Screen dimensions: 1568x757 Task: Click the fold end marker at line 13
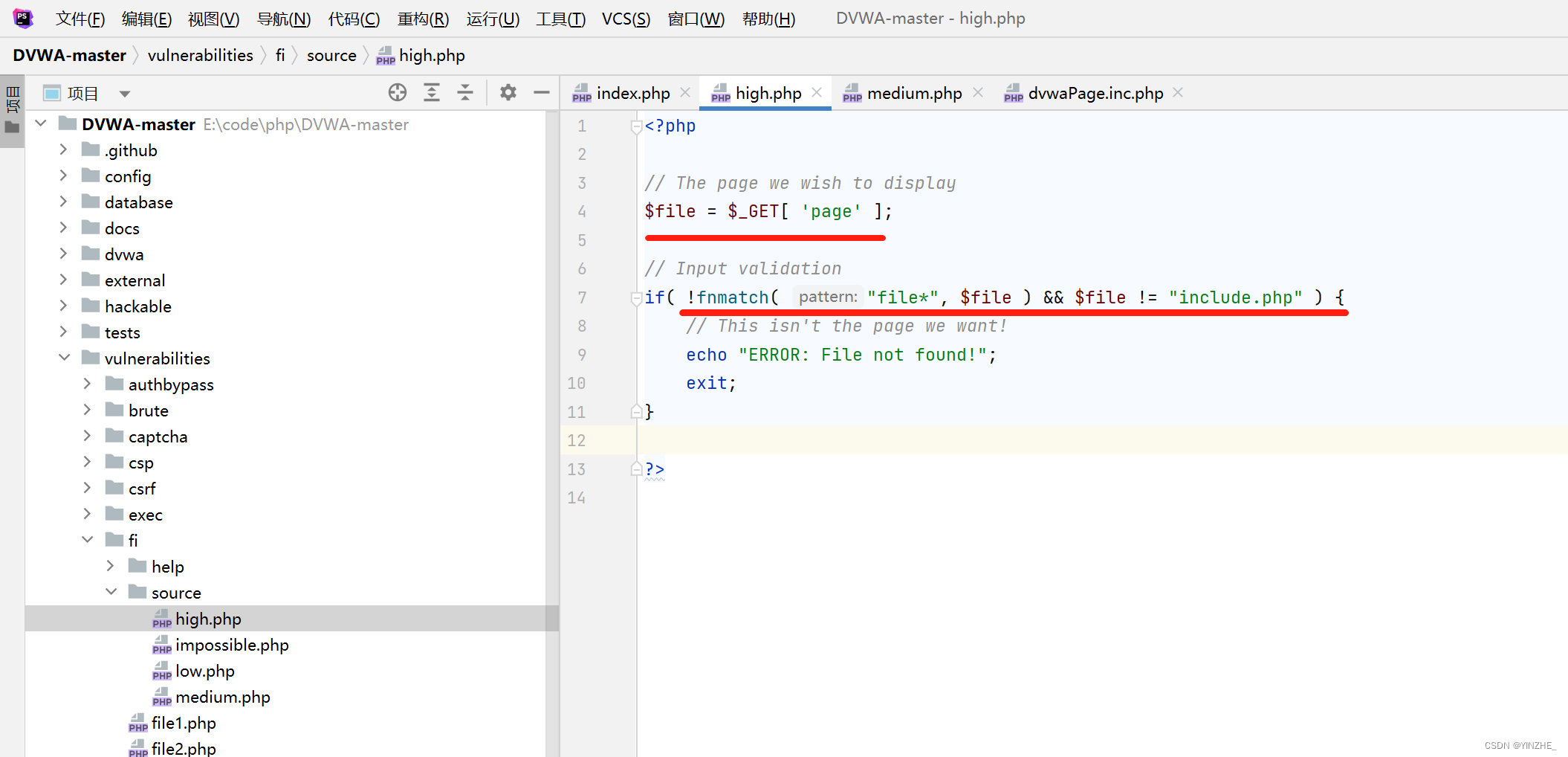[636, 468]
